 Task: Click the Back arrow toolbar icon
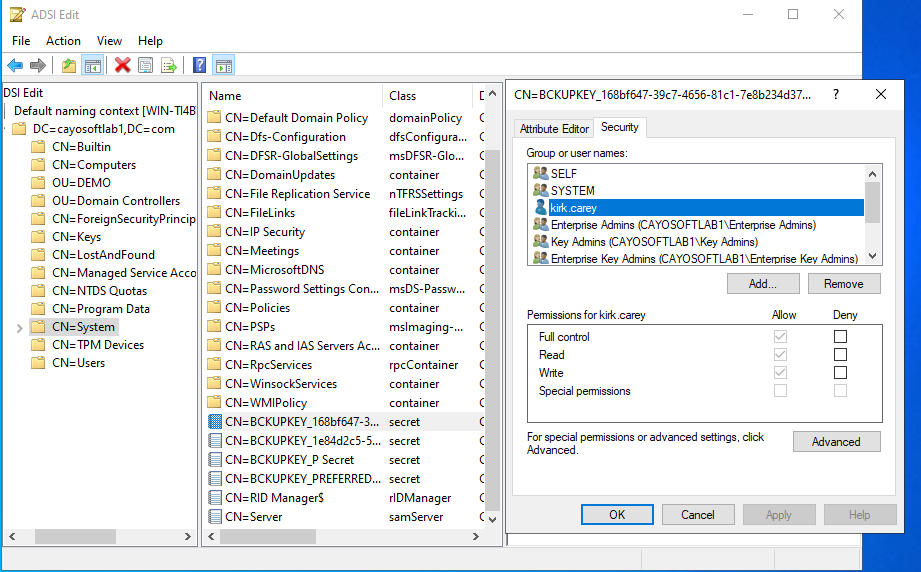tap(15, 66)
